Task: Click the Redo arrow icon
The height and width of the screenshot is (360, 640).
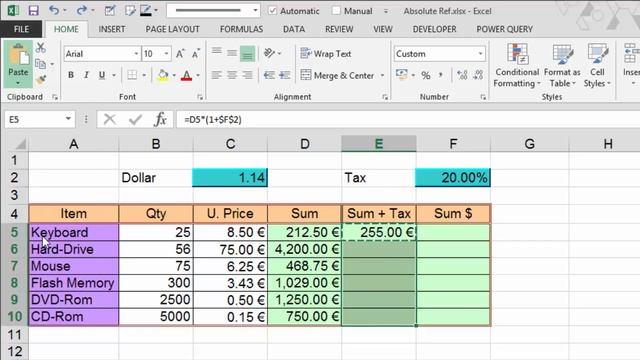Action: pos(82,11)
